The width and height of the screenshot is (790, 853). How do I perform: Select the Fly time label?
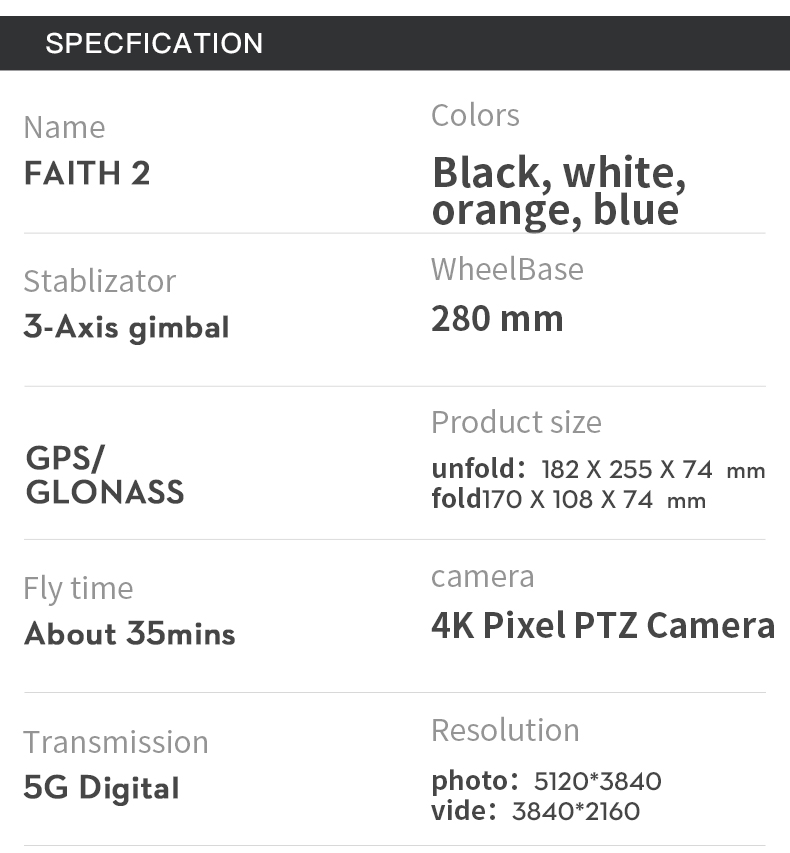78,588
